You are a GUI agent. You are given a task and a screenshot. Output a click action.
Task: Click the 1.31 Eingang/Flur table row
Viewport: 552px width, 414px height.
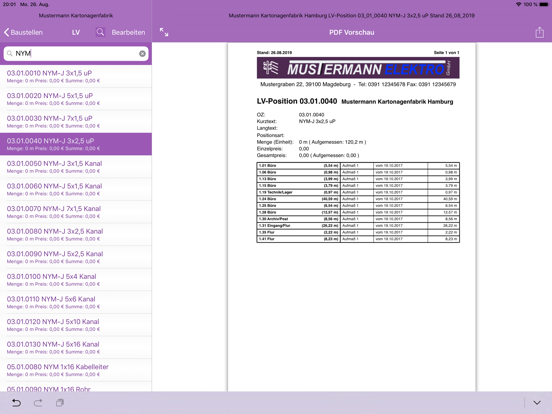(x=358, y=225)
